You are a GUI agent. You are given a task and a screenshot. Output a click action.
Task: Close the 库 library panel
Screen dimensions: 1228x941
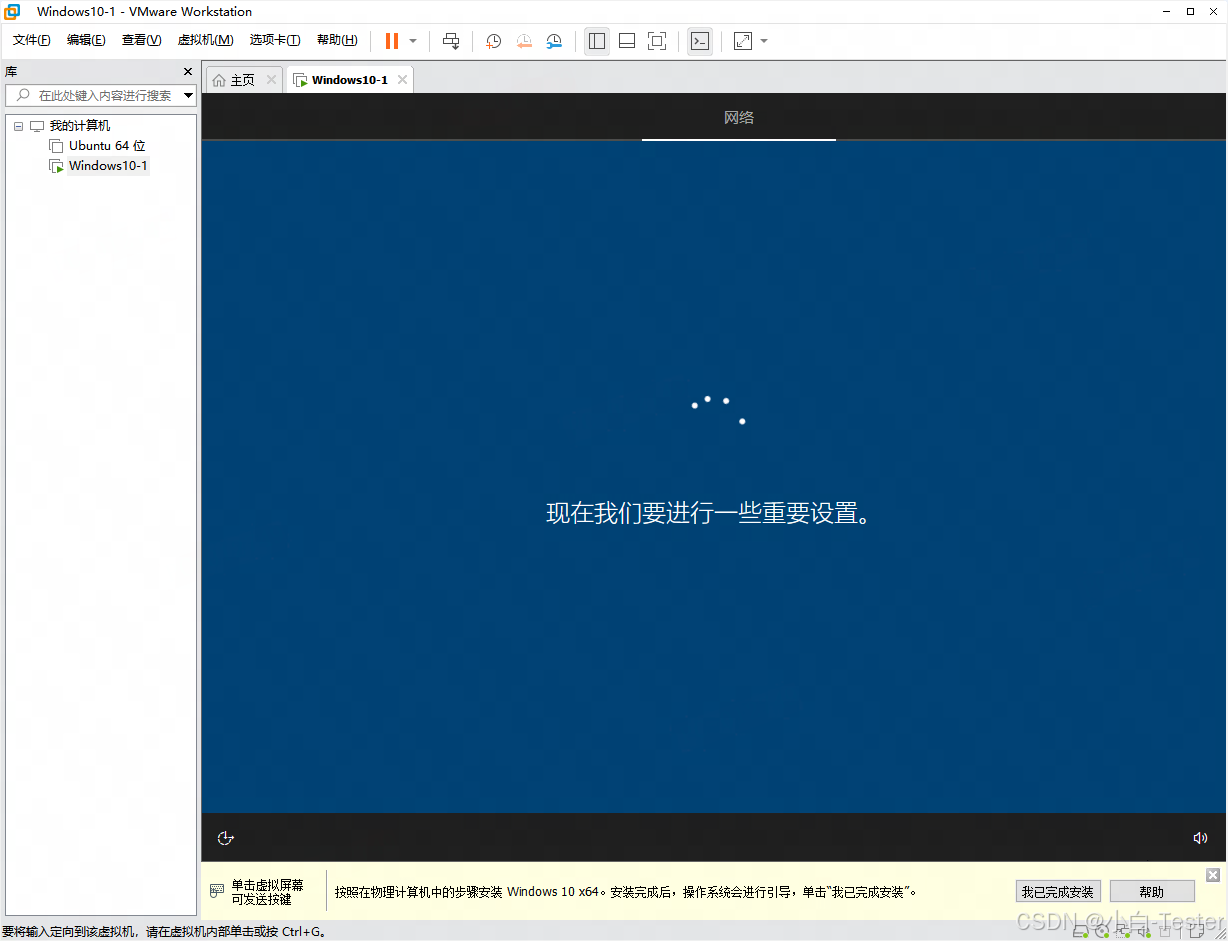click(188, 72)
